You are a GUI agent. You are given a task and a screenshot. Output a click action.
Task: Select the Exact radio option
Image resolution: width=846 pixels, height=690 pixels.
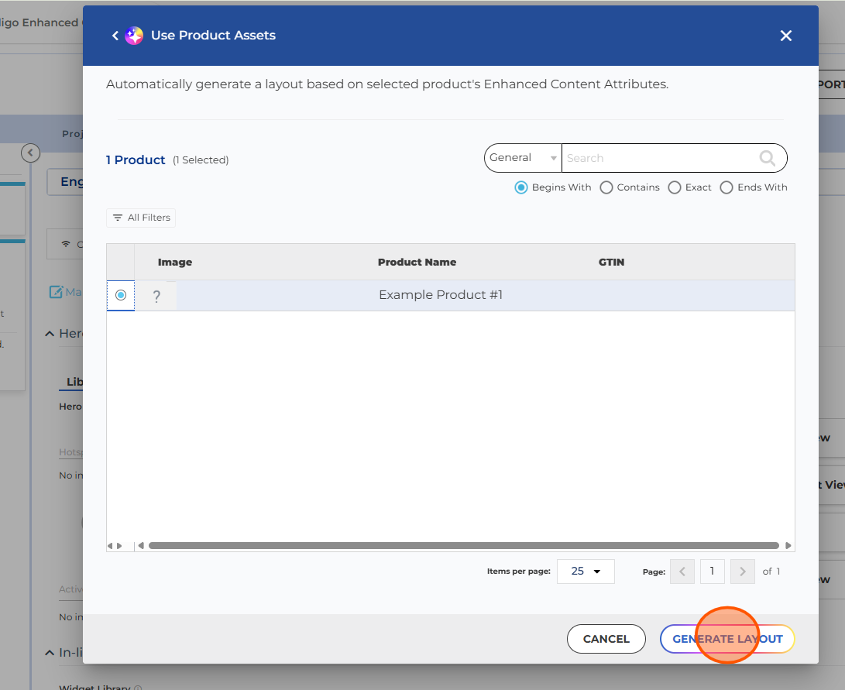[674, 187]
